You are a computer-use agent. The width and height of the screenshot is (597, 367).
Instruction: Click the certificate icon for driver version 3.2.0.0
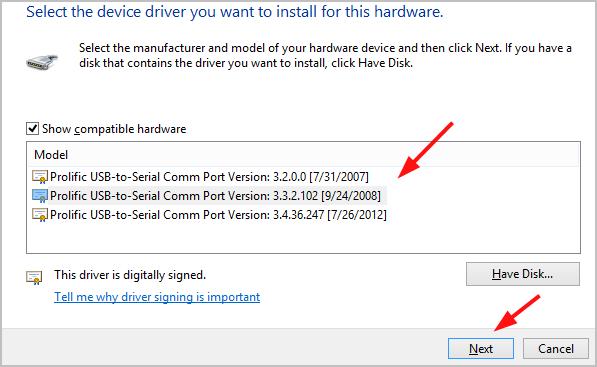pos(40,177)
